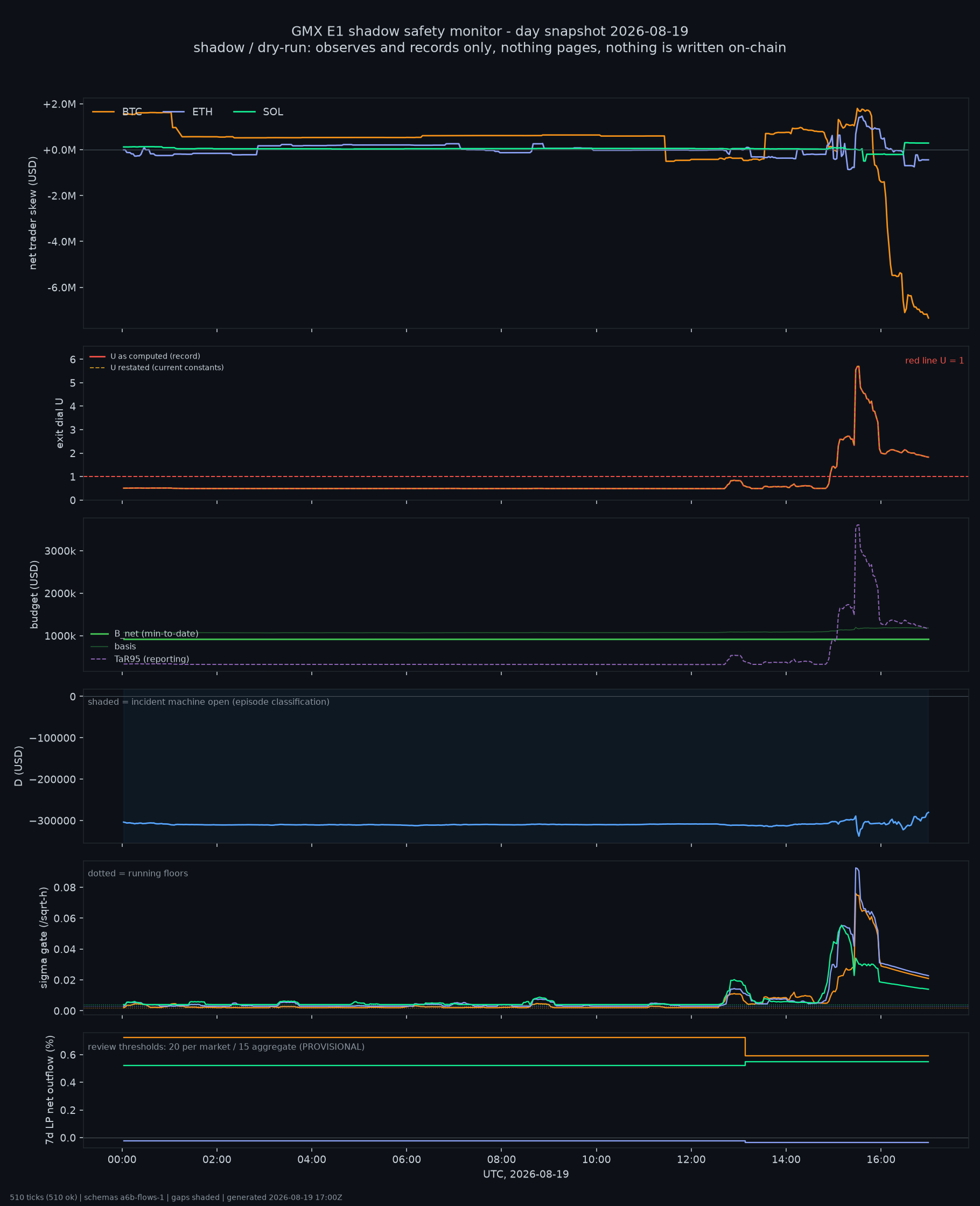
Task: Click the "14:00" time tick label
Action: tap(786, 1160)
